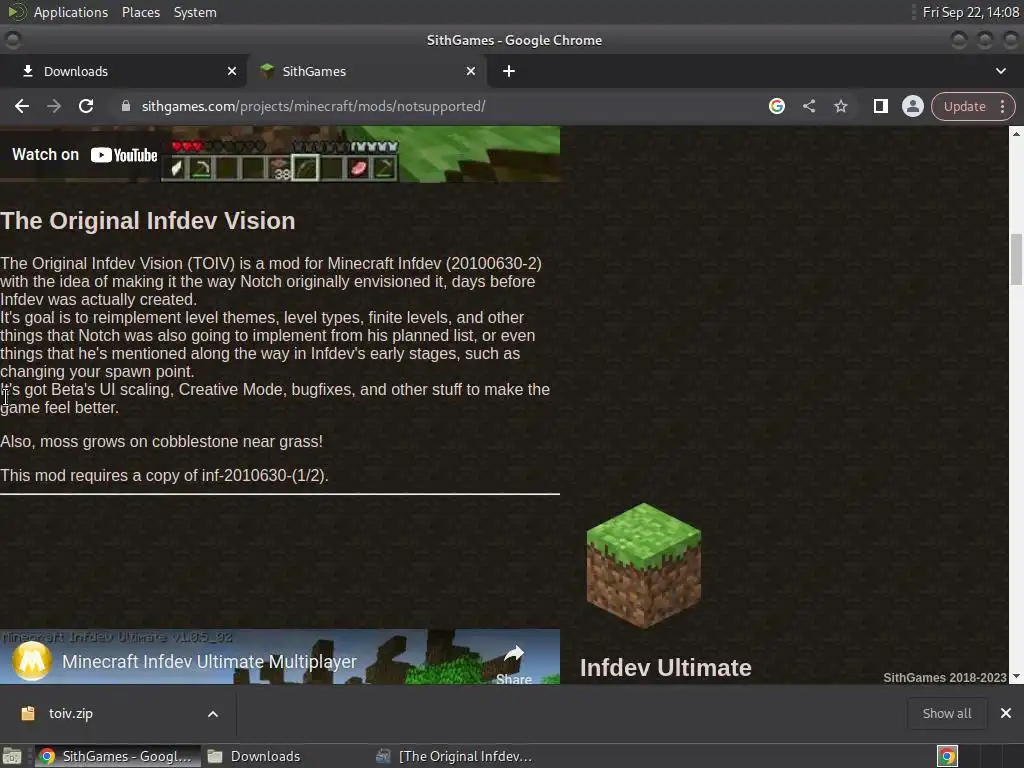Close the SithGames tab
Image resolution: width=1024 pixels, height=768 pixels.
[471, 71]
